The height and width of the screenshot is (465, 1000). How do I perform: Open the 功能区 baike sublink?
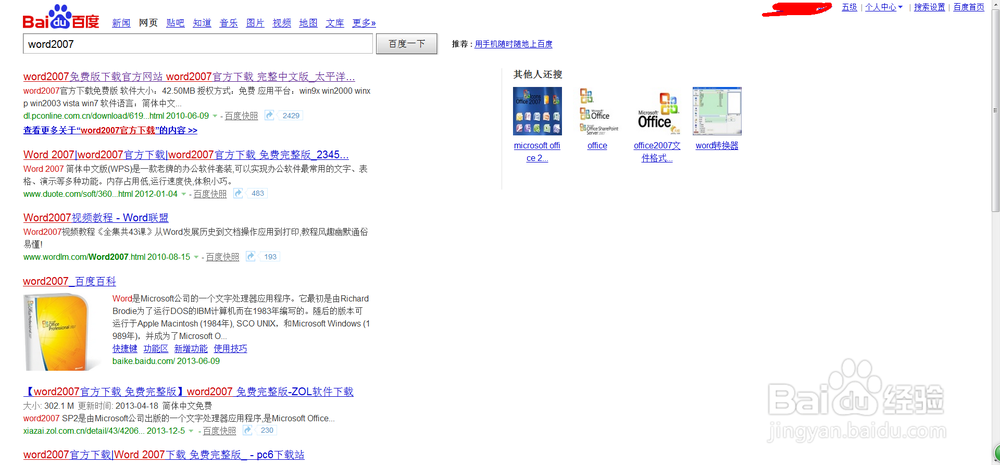pyautogui.click(x=156, y=349)
